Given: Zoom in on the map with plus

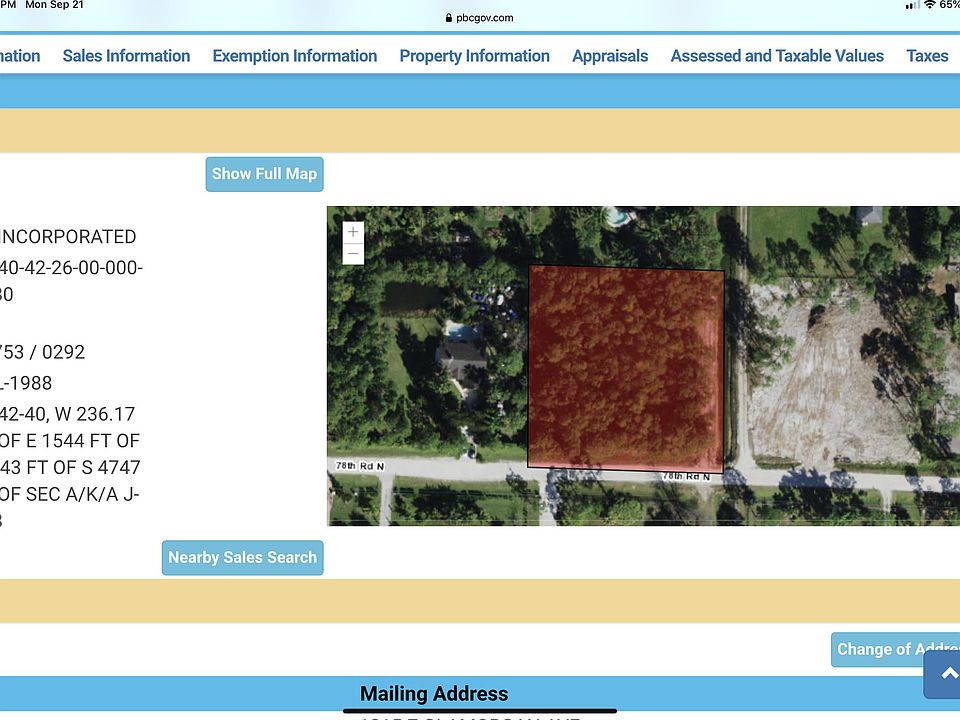Looking at the screenshot, I should (353, 232).
